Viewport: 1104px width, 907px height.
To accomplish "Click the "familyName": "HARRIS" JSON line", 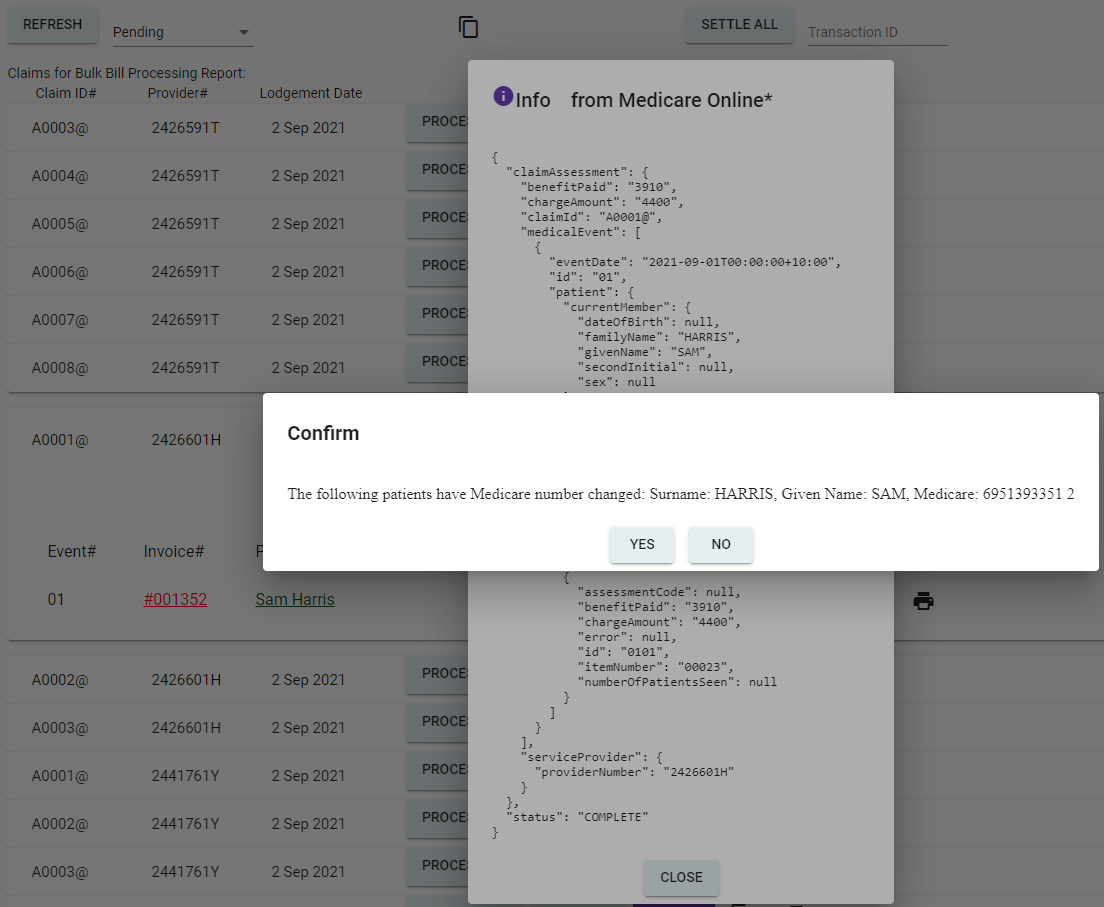I will coord(659,337).
